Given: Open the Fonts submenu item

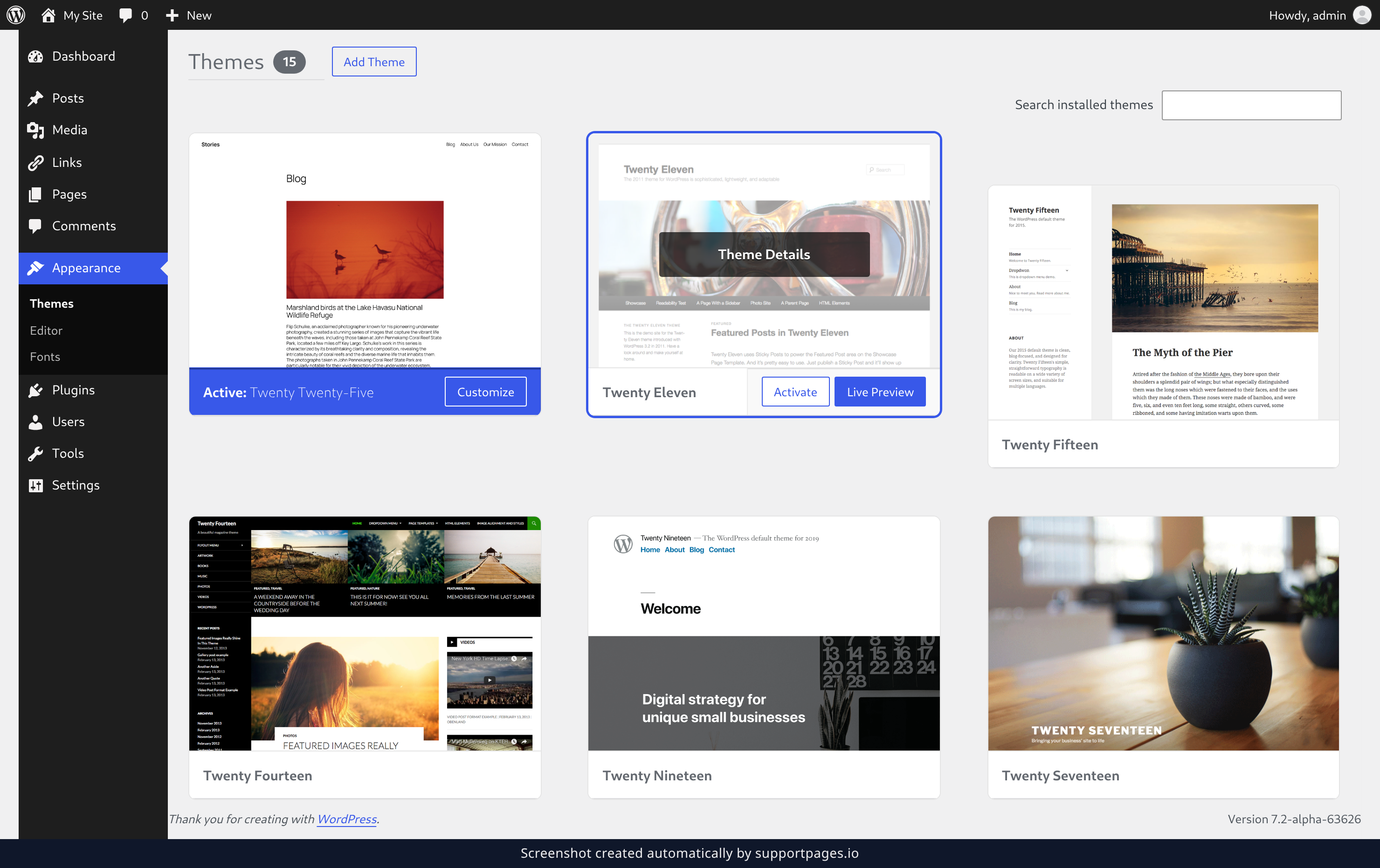Looking at the screenshot, I should click(x=45, y=356).
